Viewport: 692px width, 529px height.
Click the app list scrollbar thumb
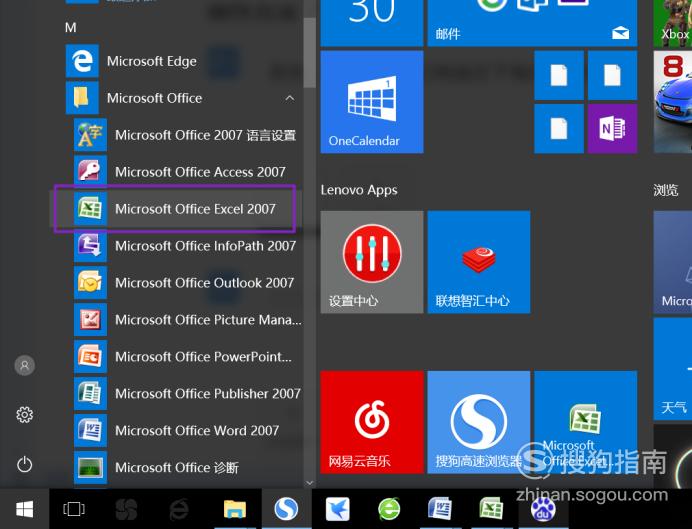pos(310,53)
